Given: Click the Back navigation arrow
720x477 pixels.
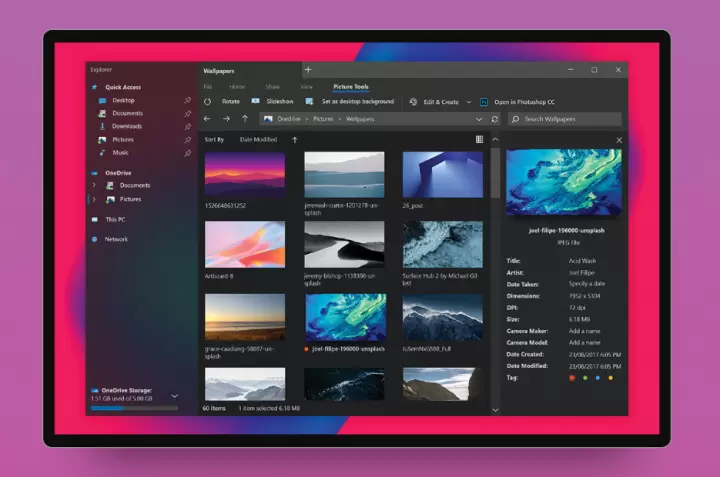Looking at the screenshot, I should click(x=207, y=119).
